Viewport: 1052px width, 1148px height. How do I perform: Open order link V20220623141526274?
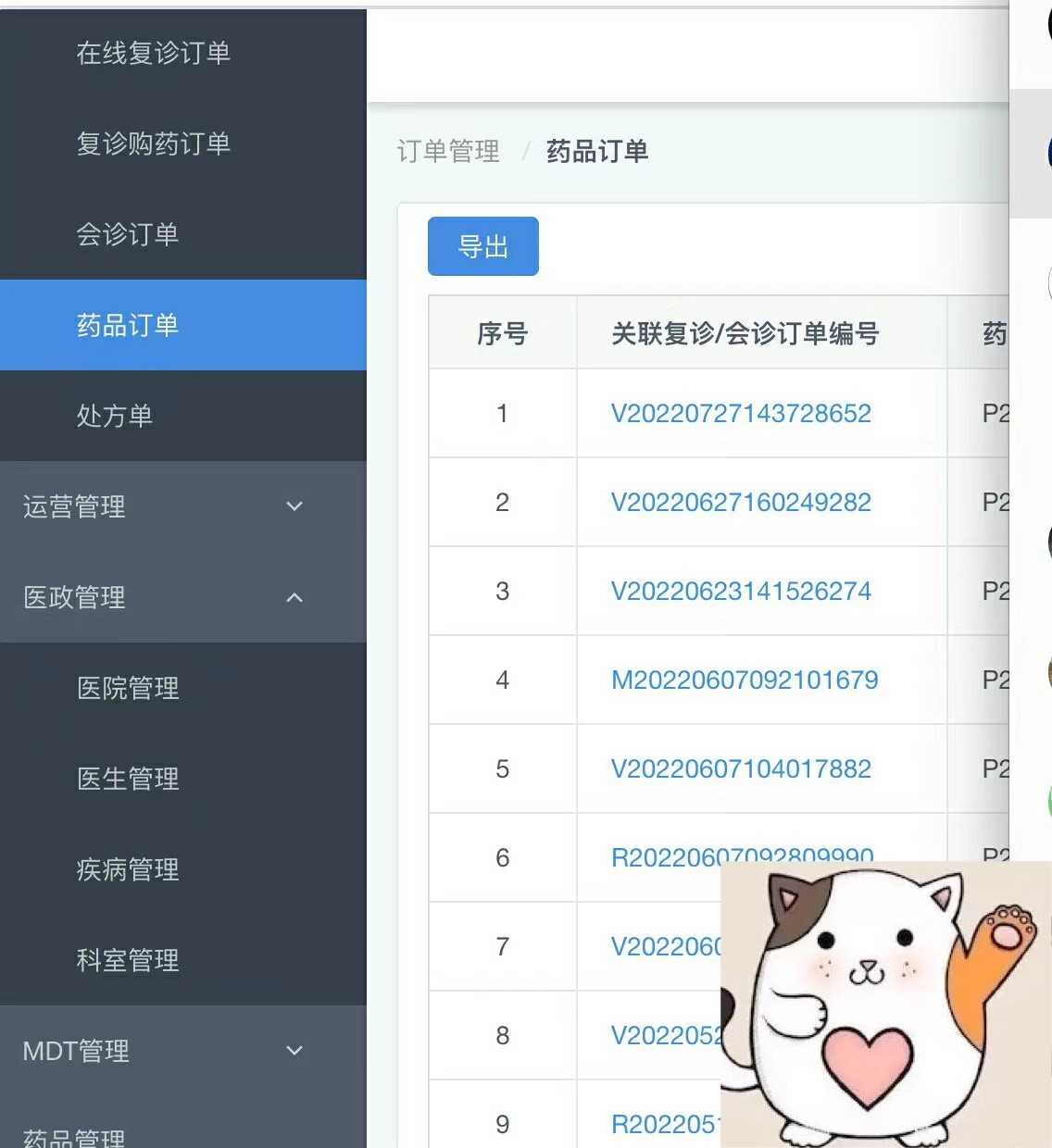(741, 591)
